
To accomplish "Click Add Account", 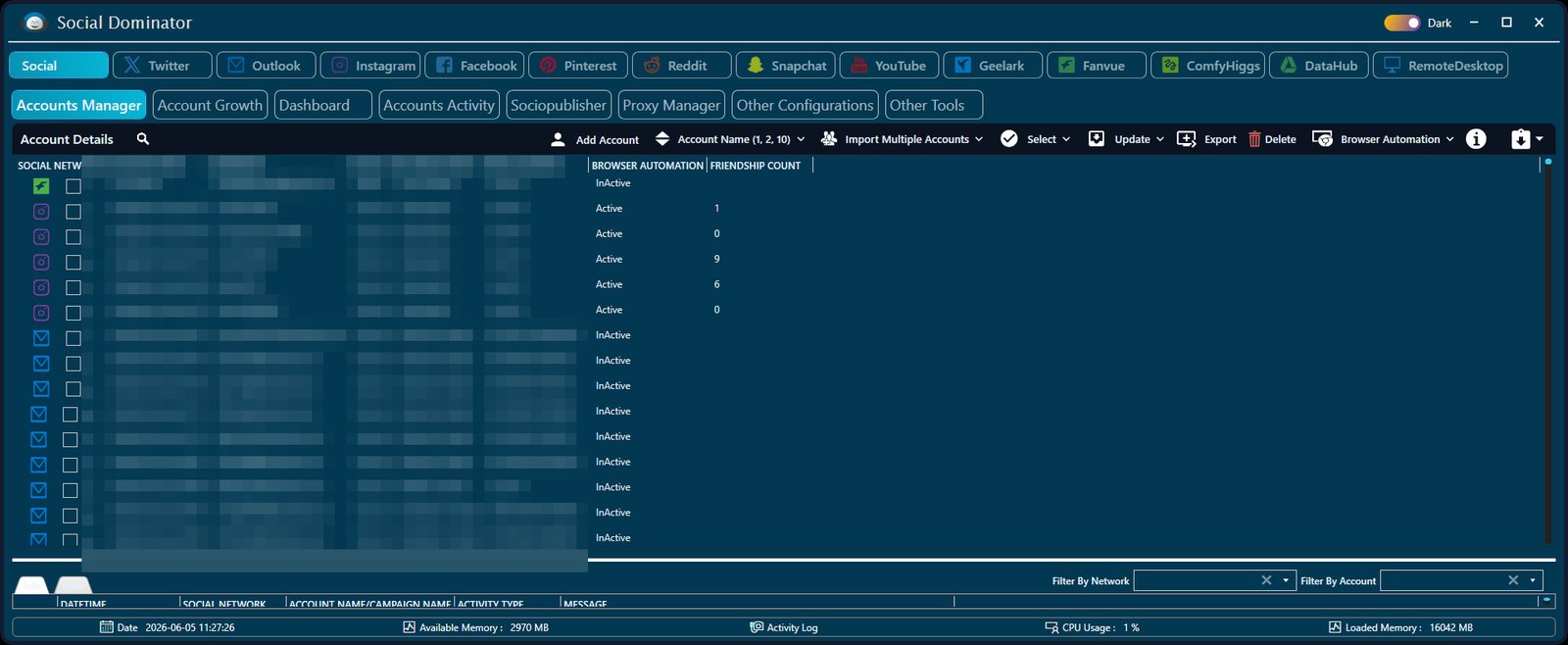I will tap(595, 139).
